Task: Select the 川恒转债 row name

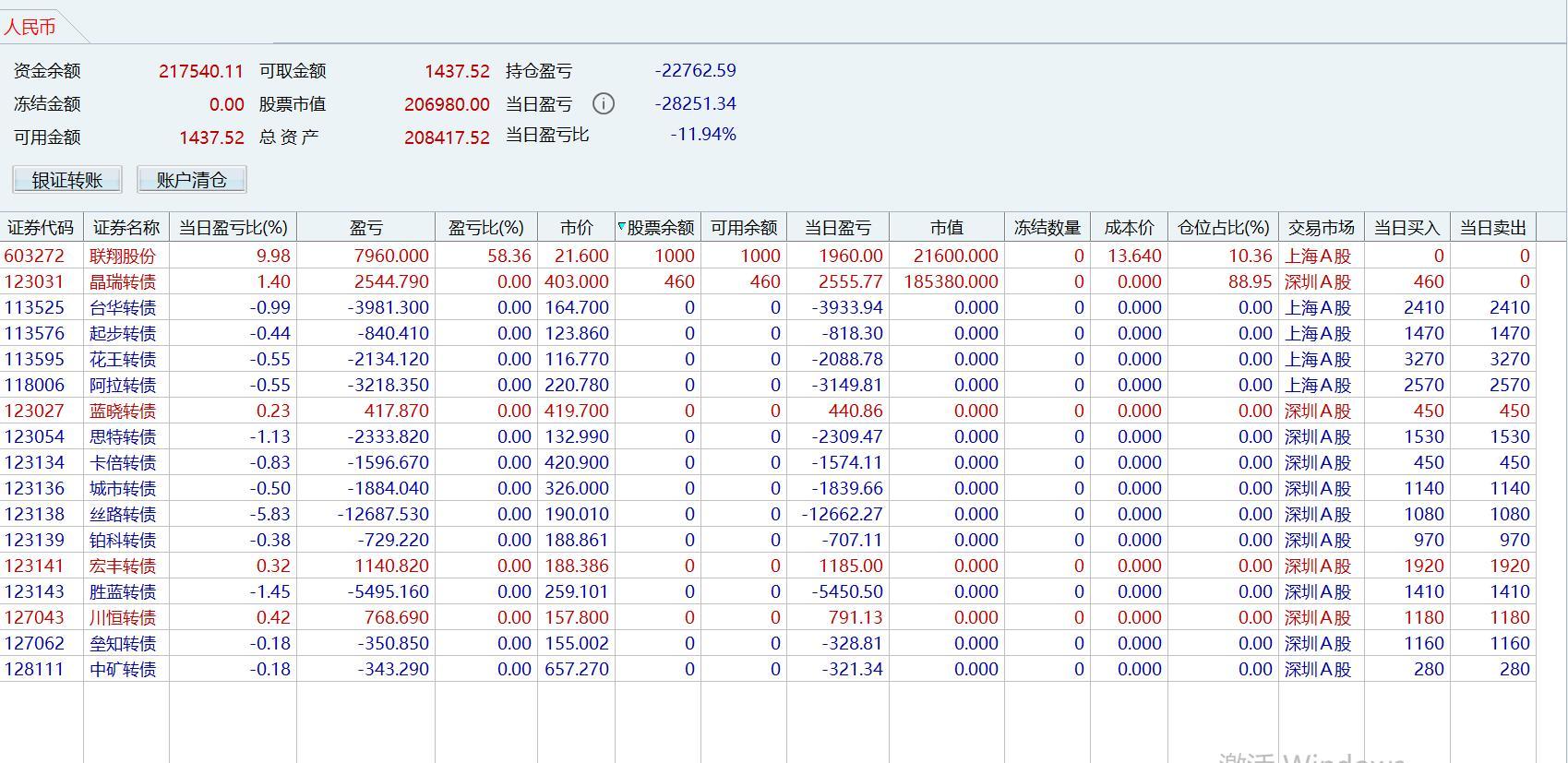Action: pyautogui.click(x=123, y=617)
